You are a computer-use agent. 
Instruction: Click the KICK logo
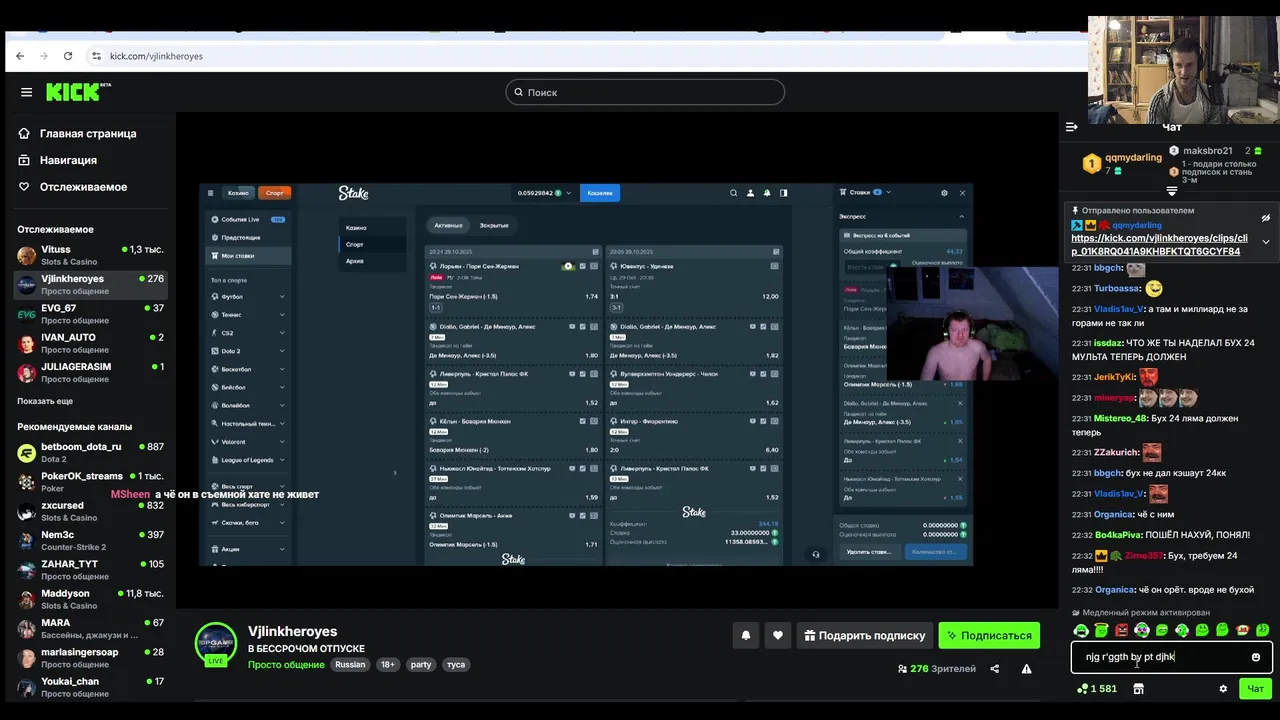click(x=78, y=92)
